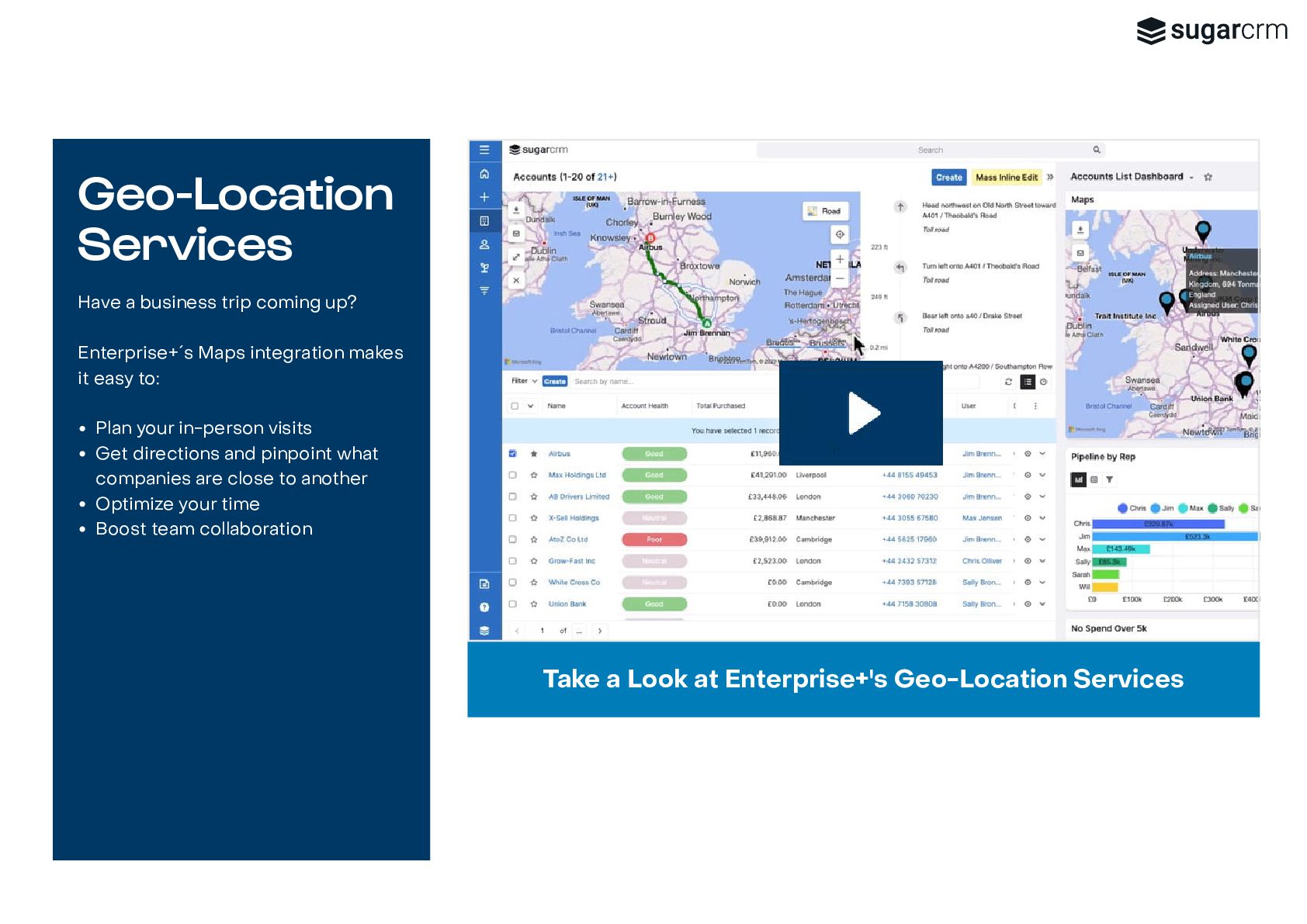The height and width of the screenshot is (924, 1307).
Task: Check the Grow-Fast Inc row checkbox
Action: click(x=512, y=561)
